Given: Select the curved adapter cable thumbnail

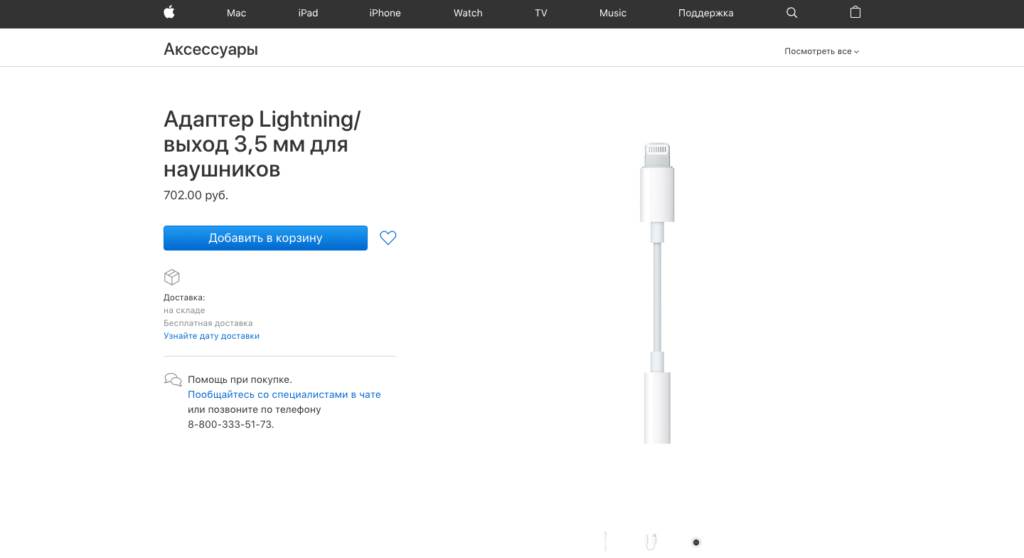Looking at the screenshot, I should [653, 543].
